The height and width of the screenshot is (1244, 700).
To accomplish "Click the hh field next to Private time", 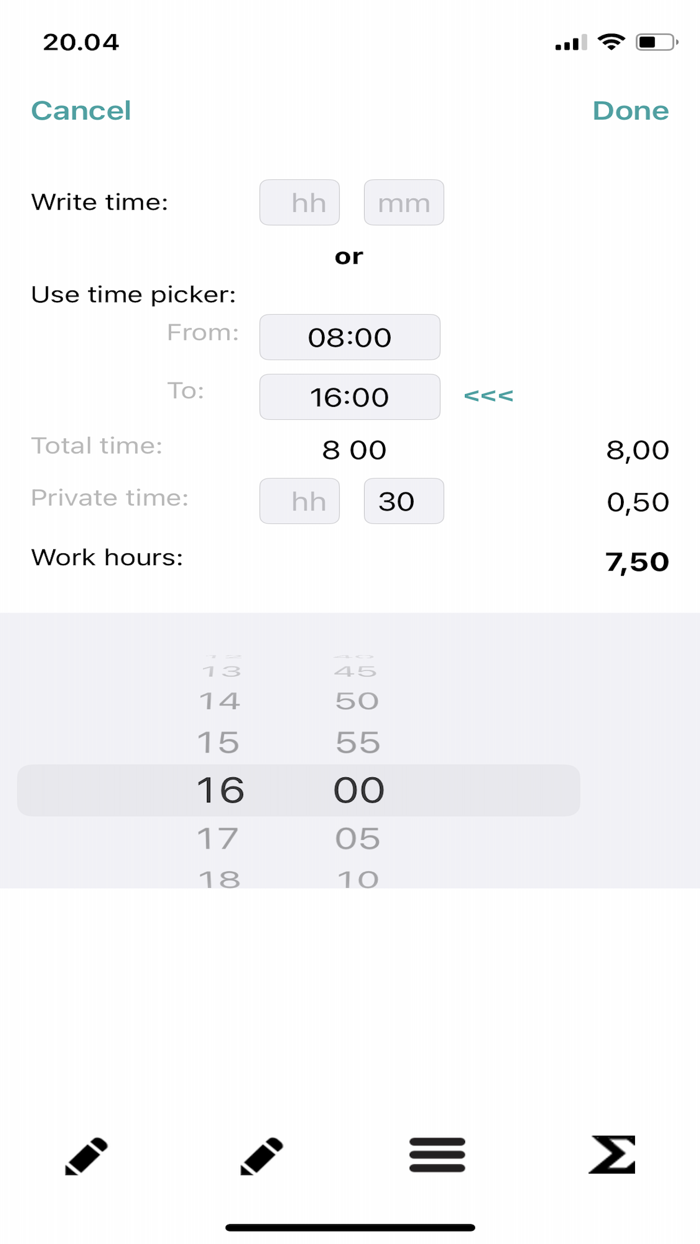I will [299, 501].
